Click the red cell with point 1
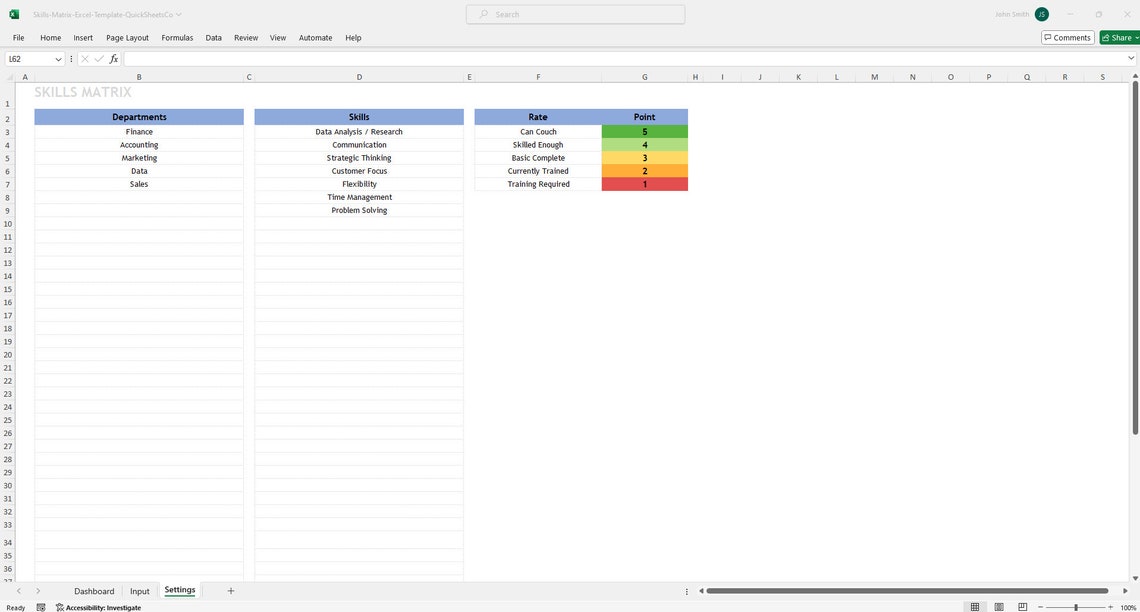Screen dimensions: 1140x612 point(644,184)
